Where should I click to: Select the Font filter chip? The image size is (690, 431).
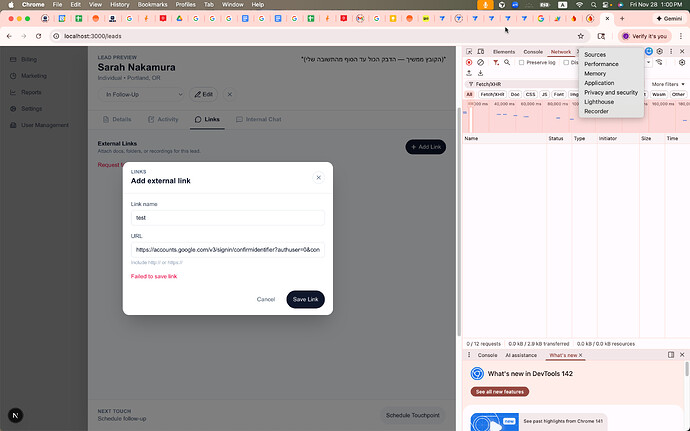point(558,94)
